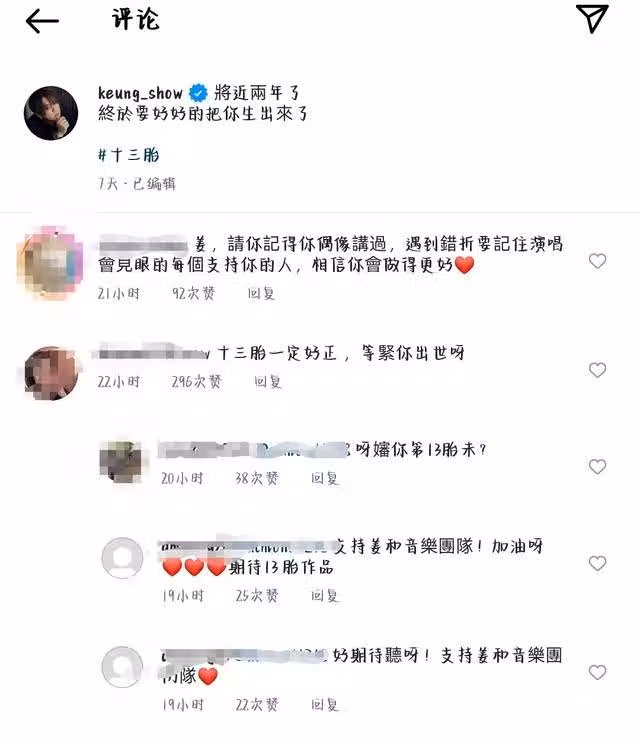Image resolution: width=640 pixels, height=744 pixels.
Task: Reply to the 20小时 comment
Action: 325,478
